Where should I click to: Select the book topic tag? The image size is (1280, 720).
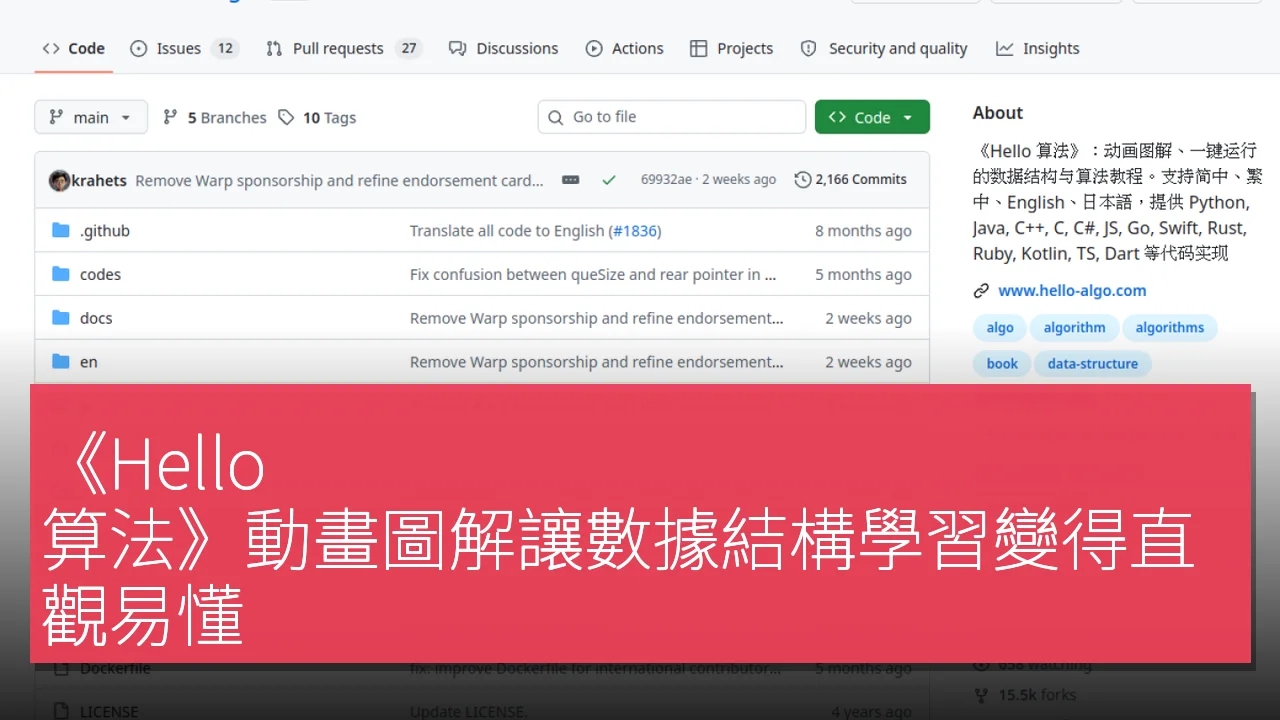[x=1002, y=363]
